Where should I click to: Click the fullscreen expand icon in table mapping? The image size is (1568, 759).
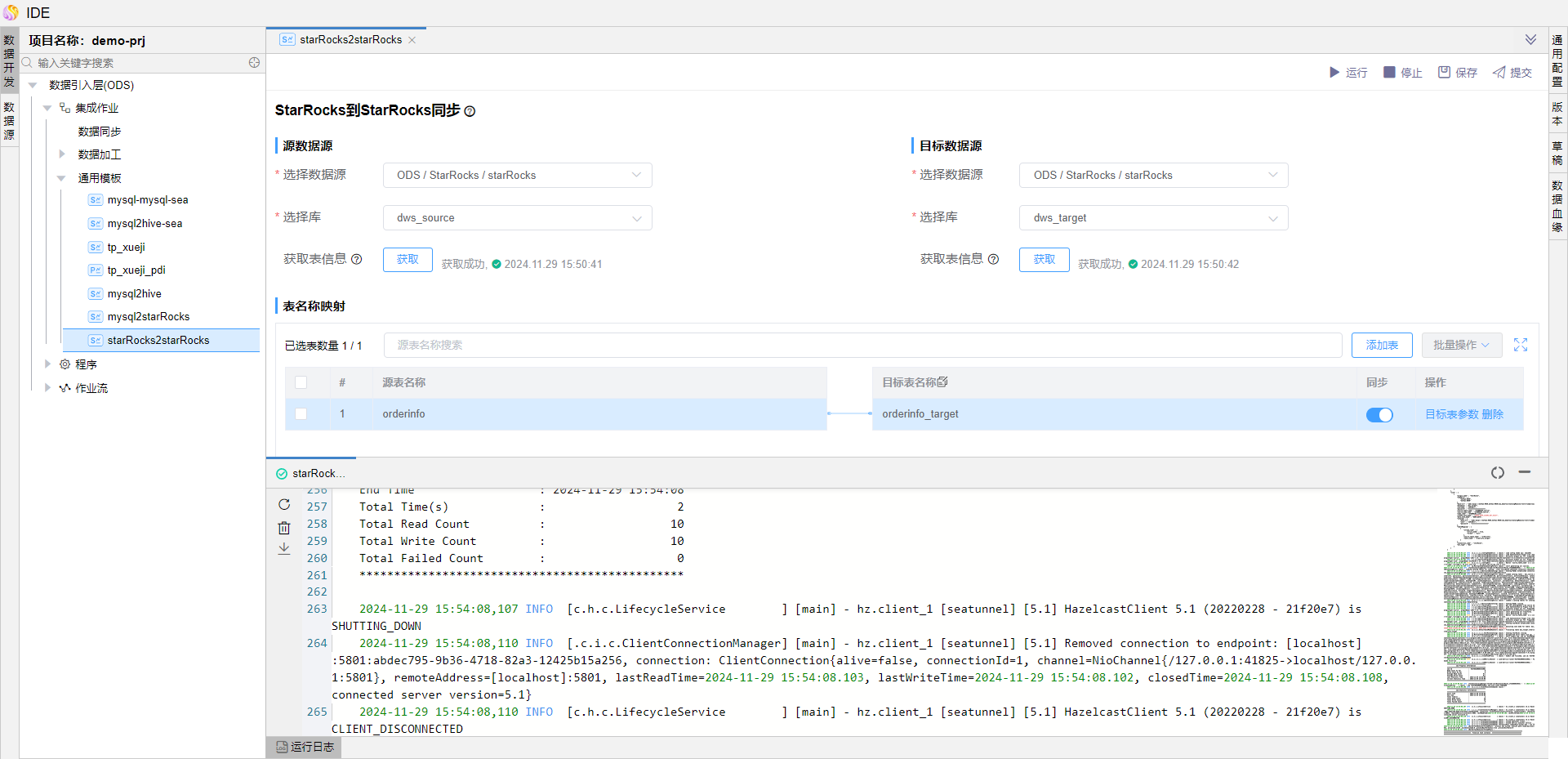(1520, 345)
